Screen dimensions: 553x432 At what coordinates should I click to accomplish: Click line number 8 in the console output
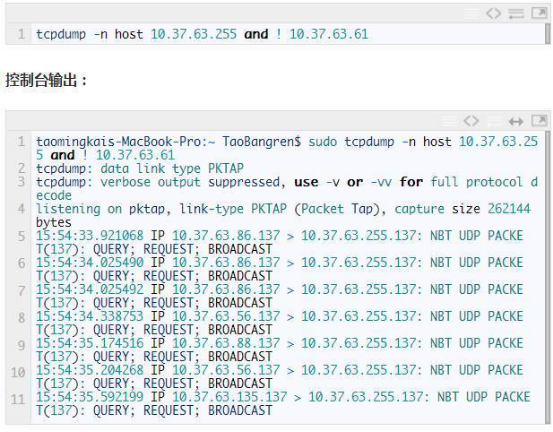point(21,317)
